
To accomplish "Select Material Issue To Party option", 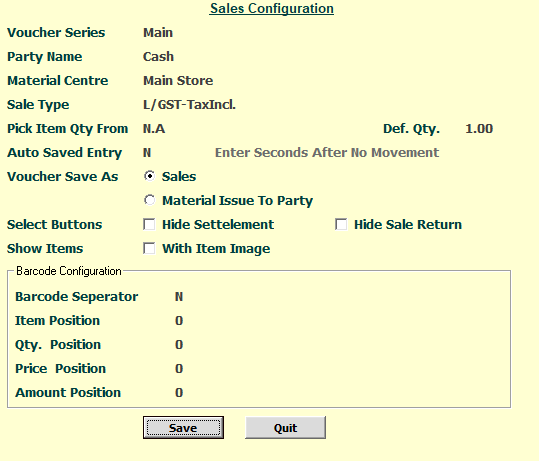I will coord(150,200).
